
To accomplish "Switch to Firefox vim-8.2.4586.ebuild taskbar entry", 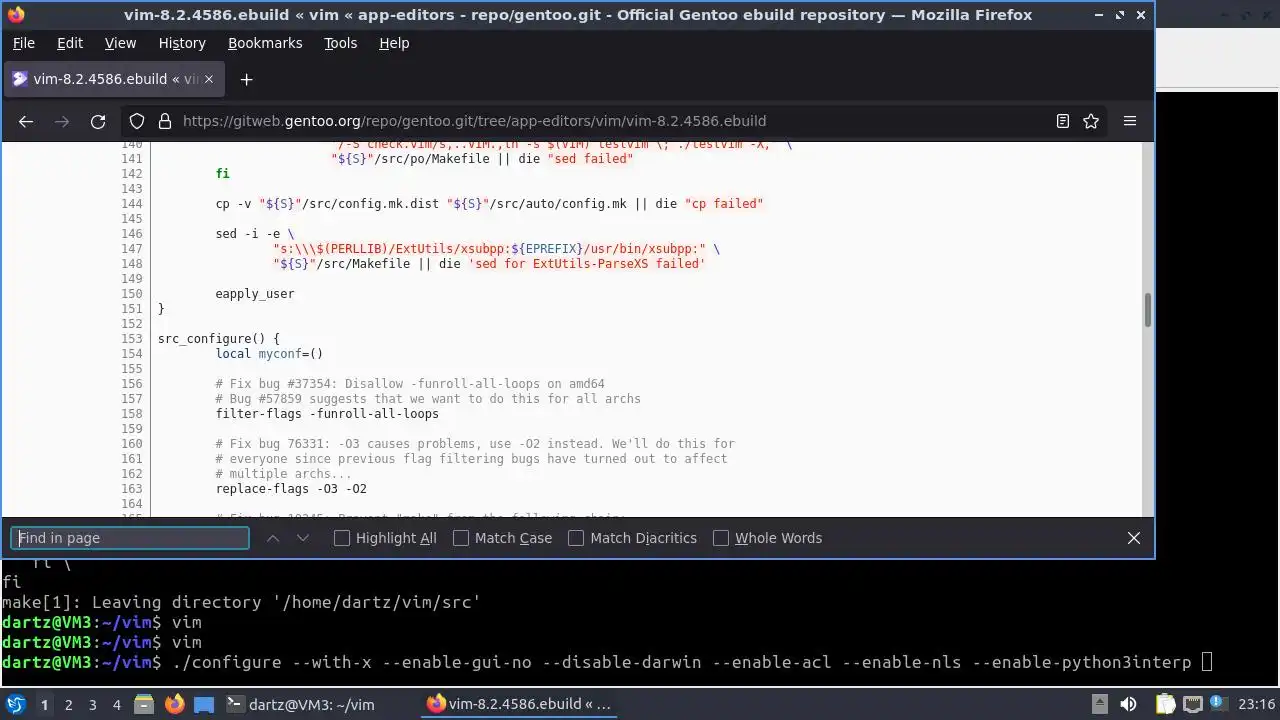I will coord(520,704).
